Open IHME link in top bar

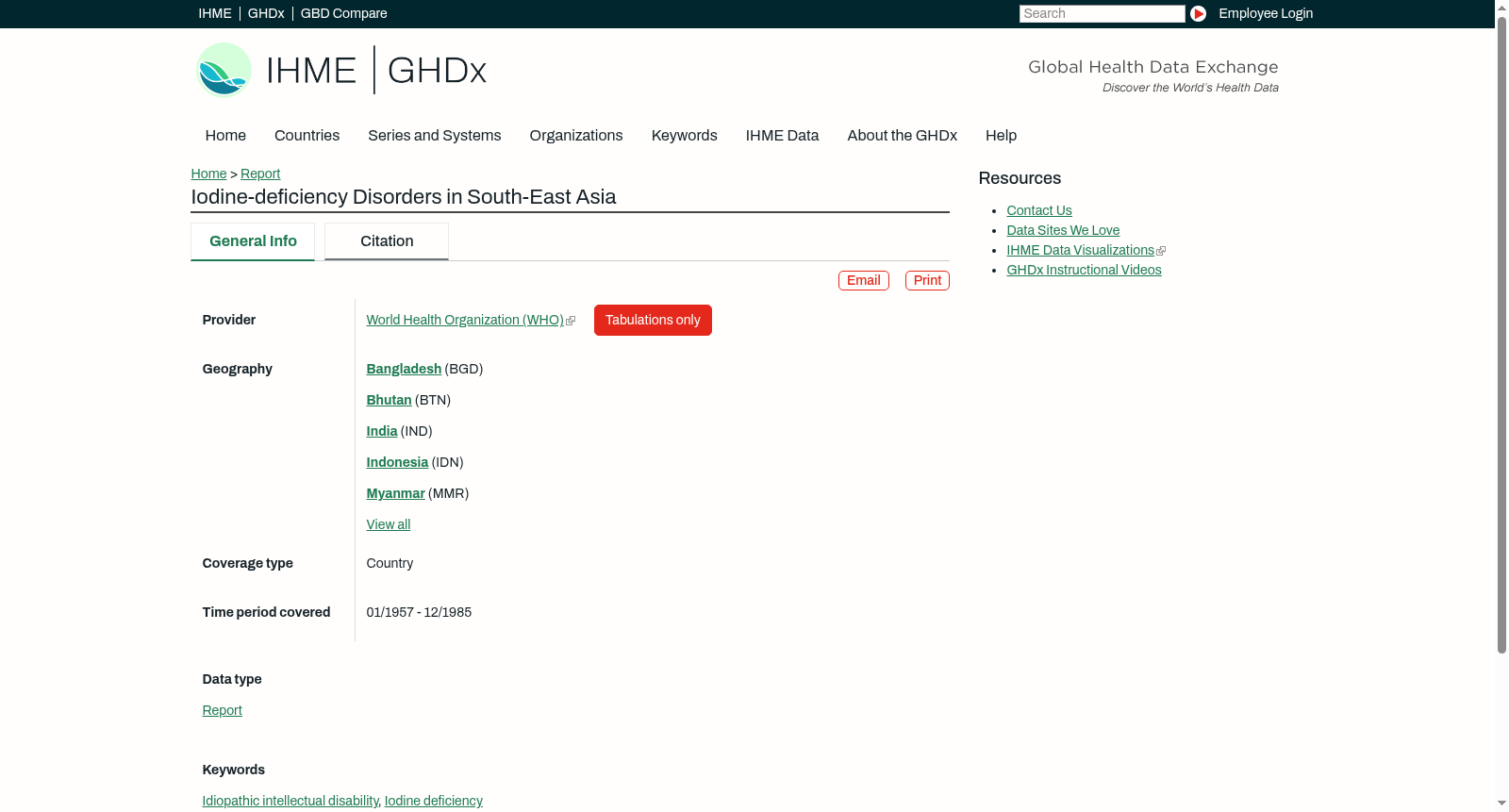coord(215,13)
